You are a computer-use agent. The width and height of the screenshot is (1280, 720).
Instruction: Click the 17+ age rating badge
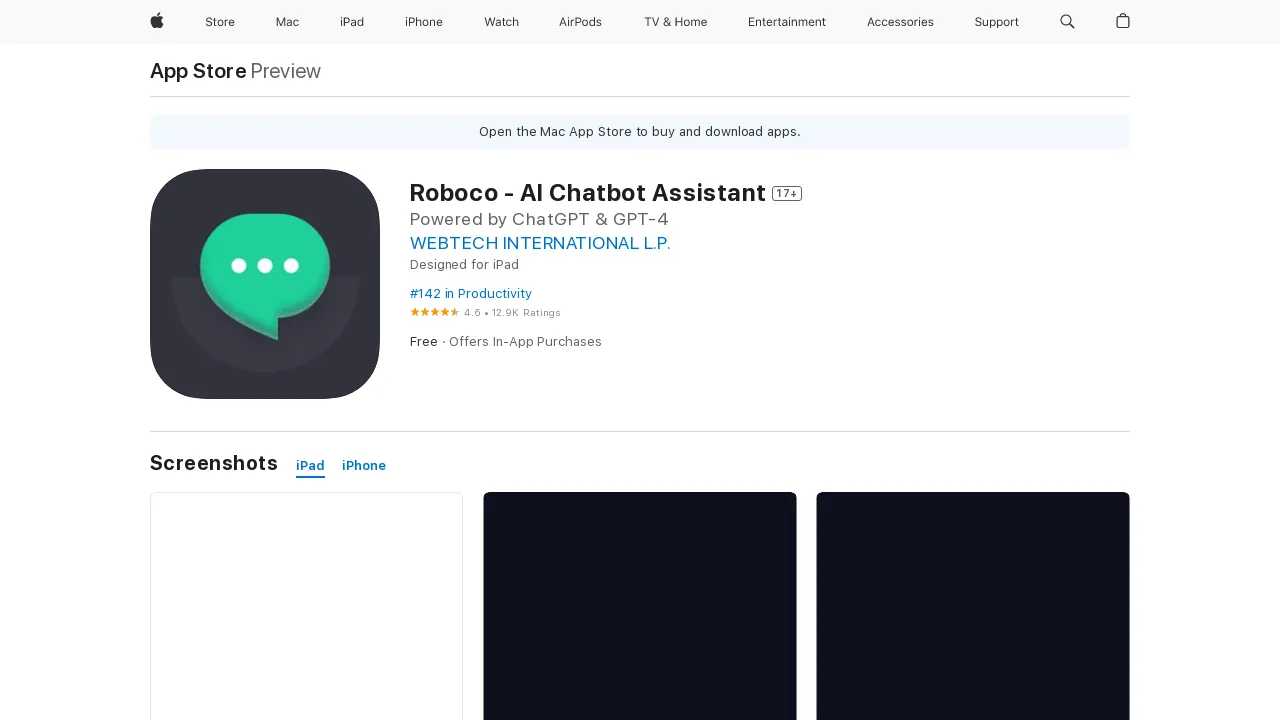787,193
